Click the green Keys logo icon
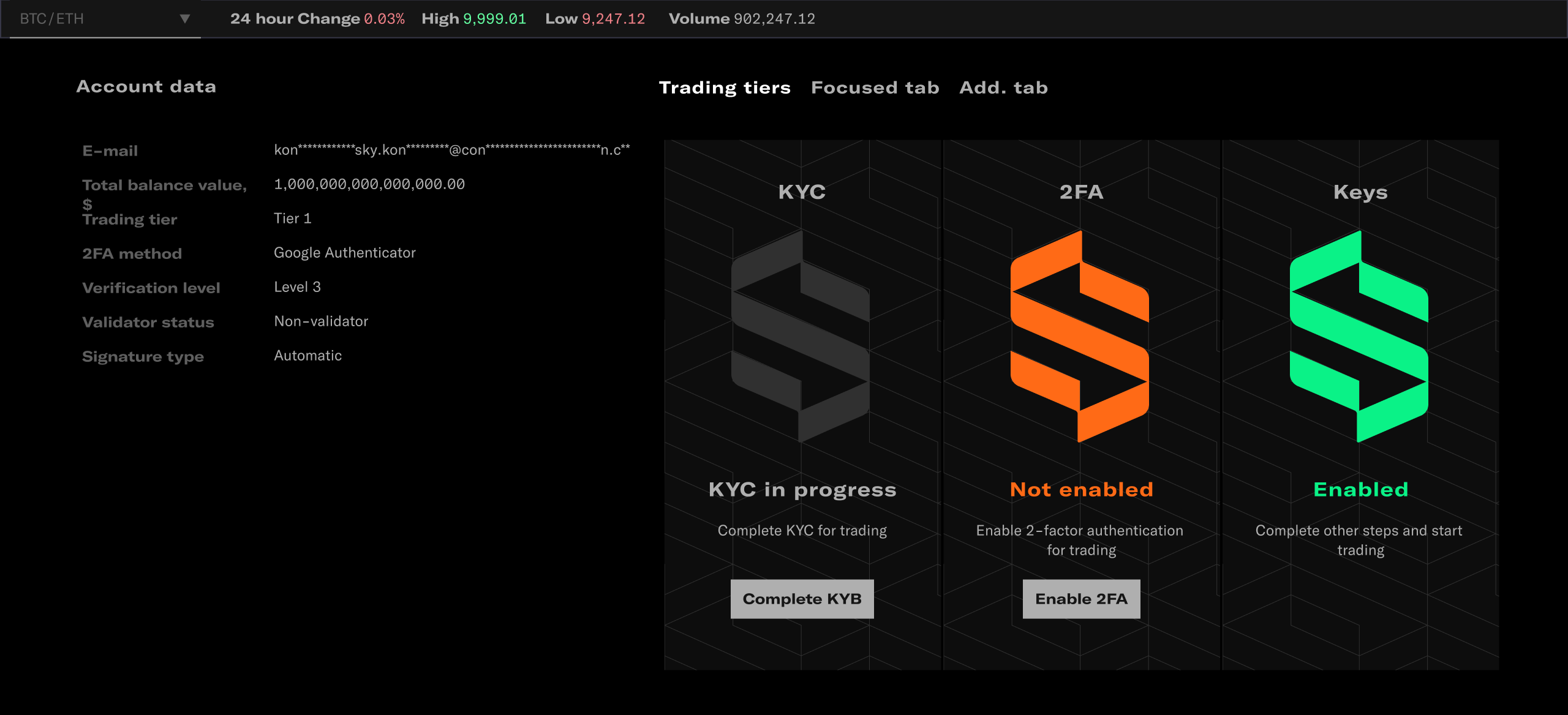1568x715 pixels. tap(1359, 337)
